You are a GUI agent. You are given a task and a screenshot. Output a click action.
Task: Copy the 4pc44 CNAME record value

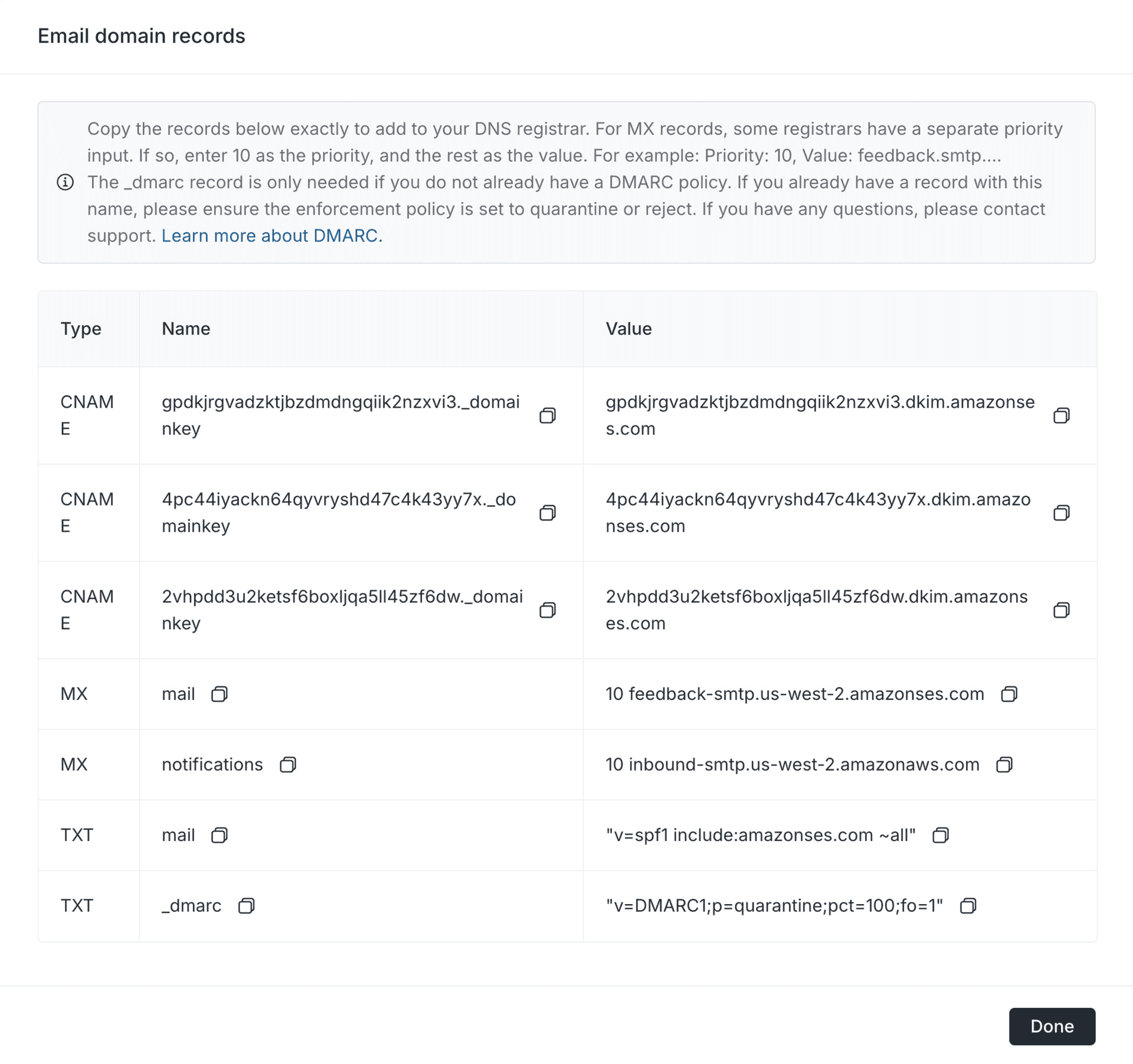pyautogui.click(x=1062, y=513)
